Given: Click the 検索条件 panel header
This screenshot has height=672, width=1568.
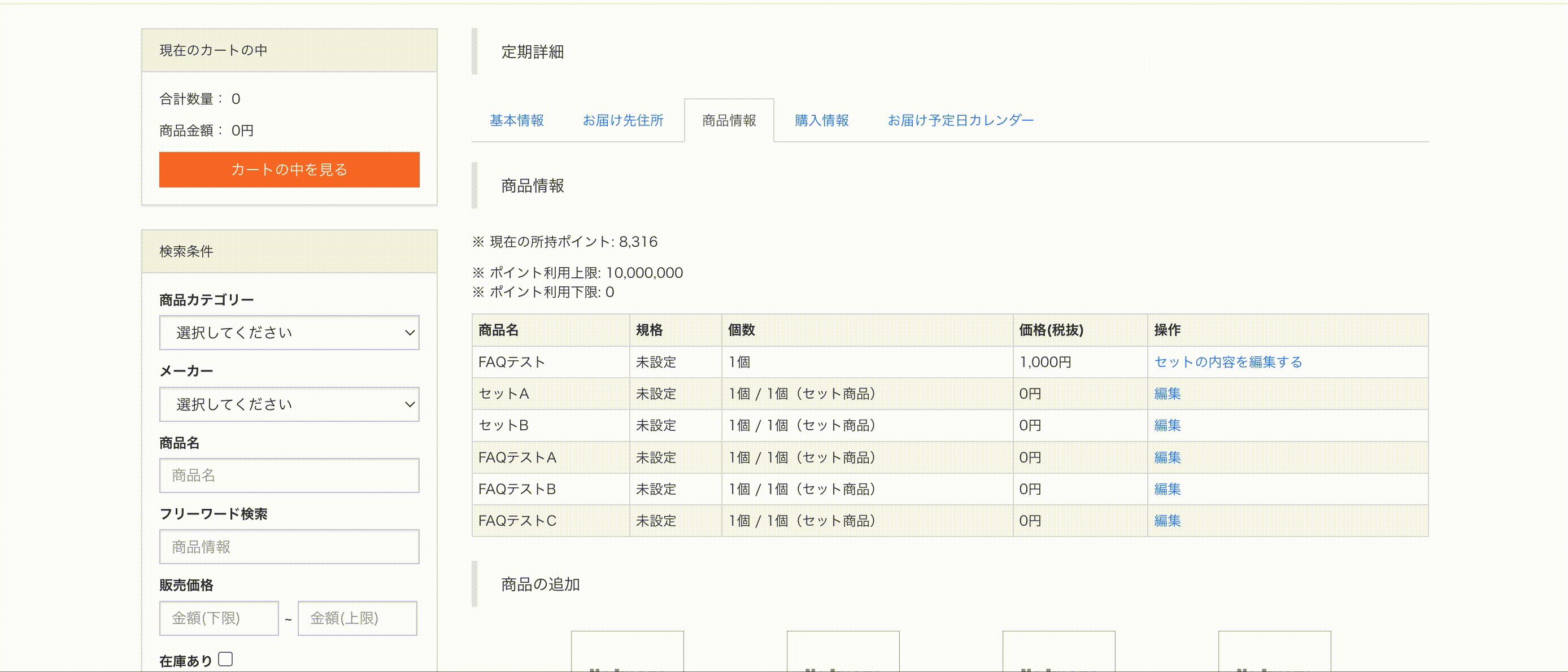Looking at the screenshot, I should pyautogui.click(x=289, y=251).
